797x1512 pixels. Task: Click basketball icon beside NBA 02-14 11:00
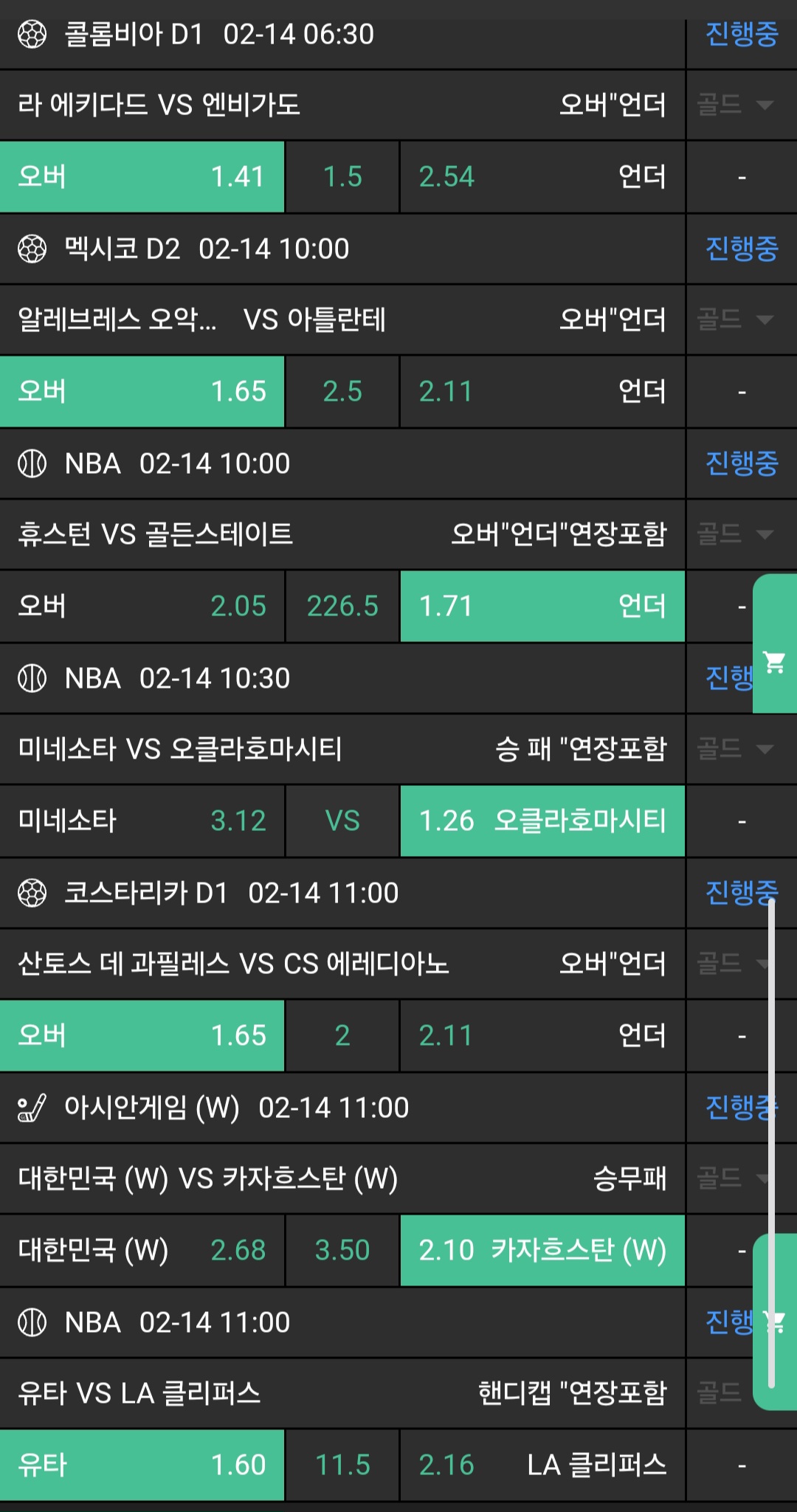(x=32, y=1322)
